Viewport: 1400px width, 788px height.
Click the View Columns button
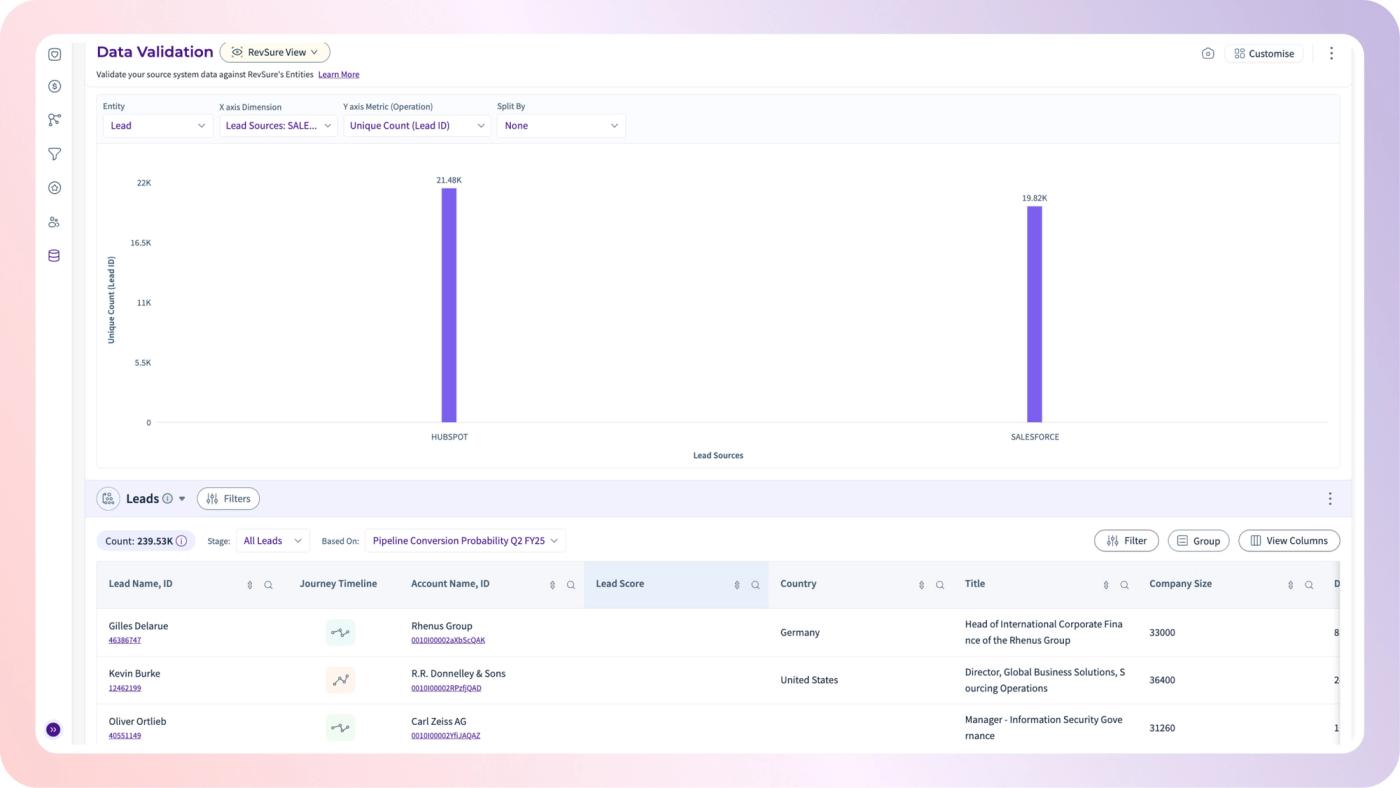coord(1289,541)
